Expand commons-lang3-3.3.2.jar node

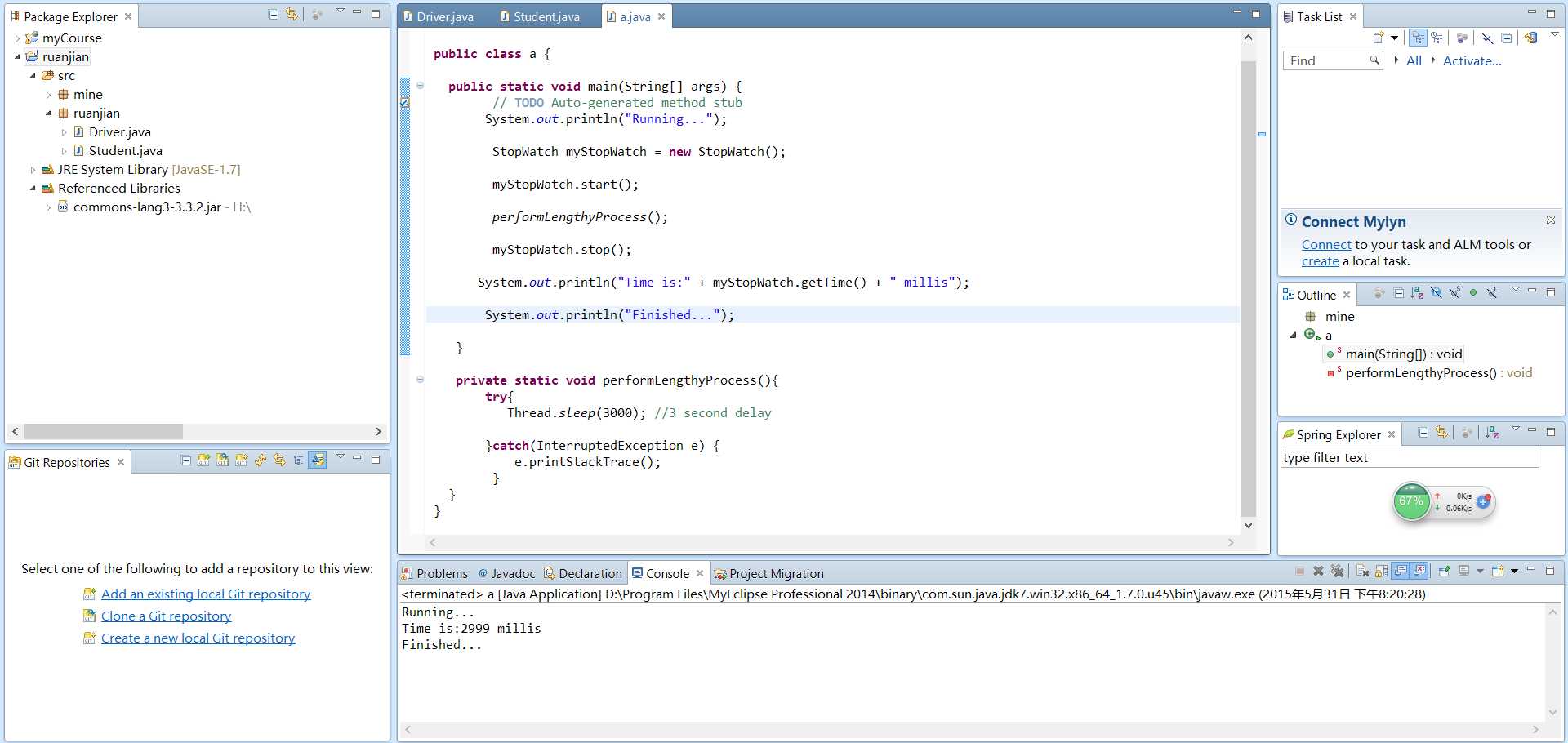point(48,207)
